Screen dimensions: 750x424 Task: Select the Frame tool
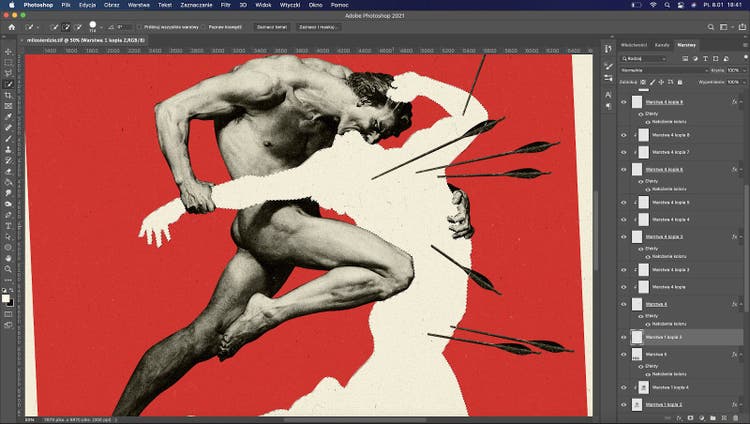(x=8, y=106)
